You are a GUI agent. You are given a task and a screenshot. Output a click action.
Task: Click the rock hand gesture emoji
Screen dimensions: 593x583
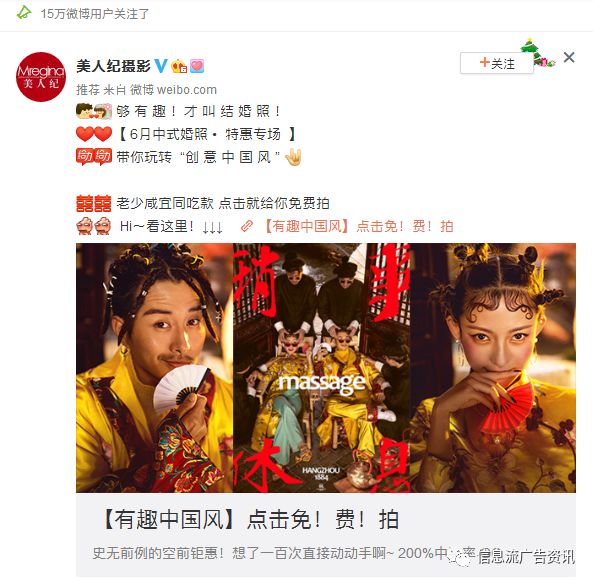tap(293, 157)
